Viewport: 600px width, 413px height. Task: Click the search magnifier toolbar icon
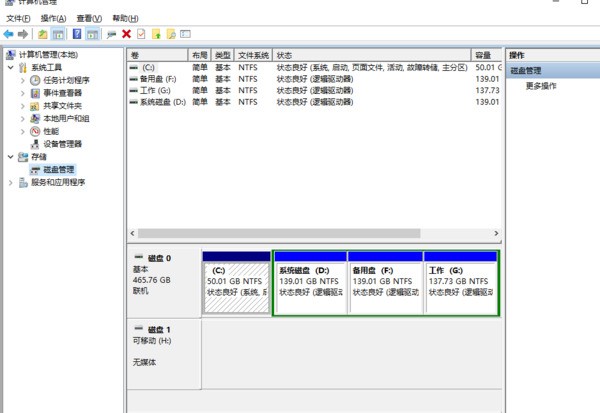tap(171, 34)
